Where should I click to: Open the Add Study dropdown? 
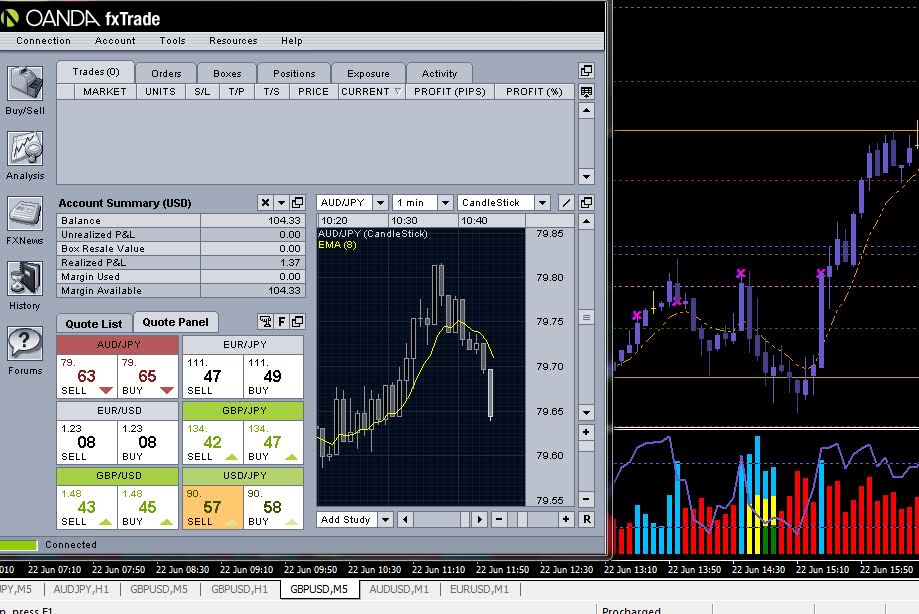[385, 520]
